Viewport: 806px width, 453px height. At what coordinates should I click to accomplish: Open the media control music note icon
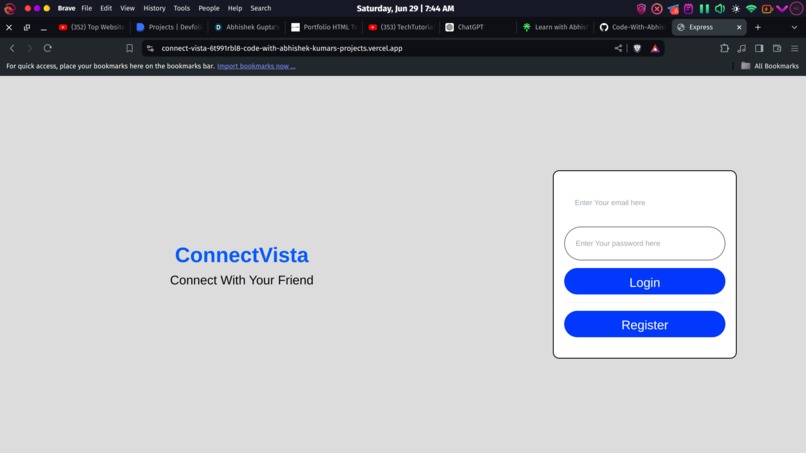742,48
